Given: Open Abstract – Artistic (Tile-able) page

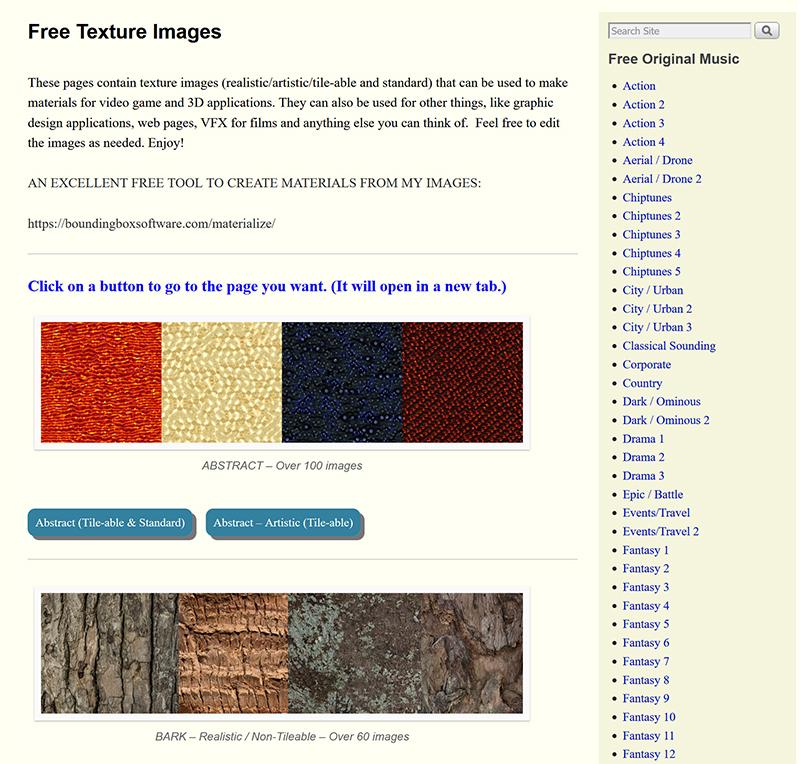Looking at the screenshot, I should [283, 523].
